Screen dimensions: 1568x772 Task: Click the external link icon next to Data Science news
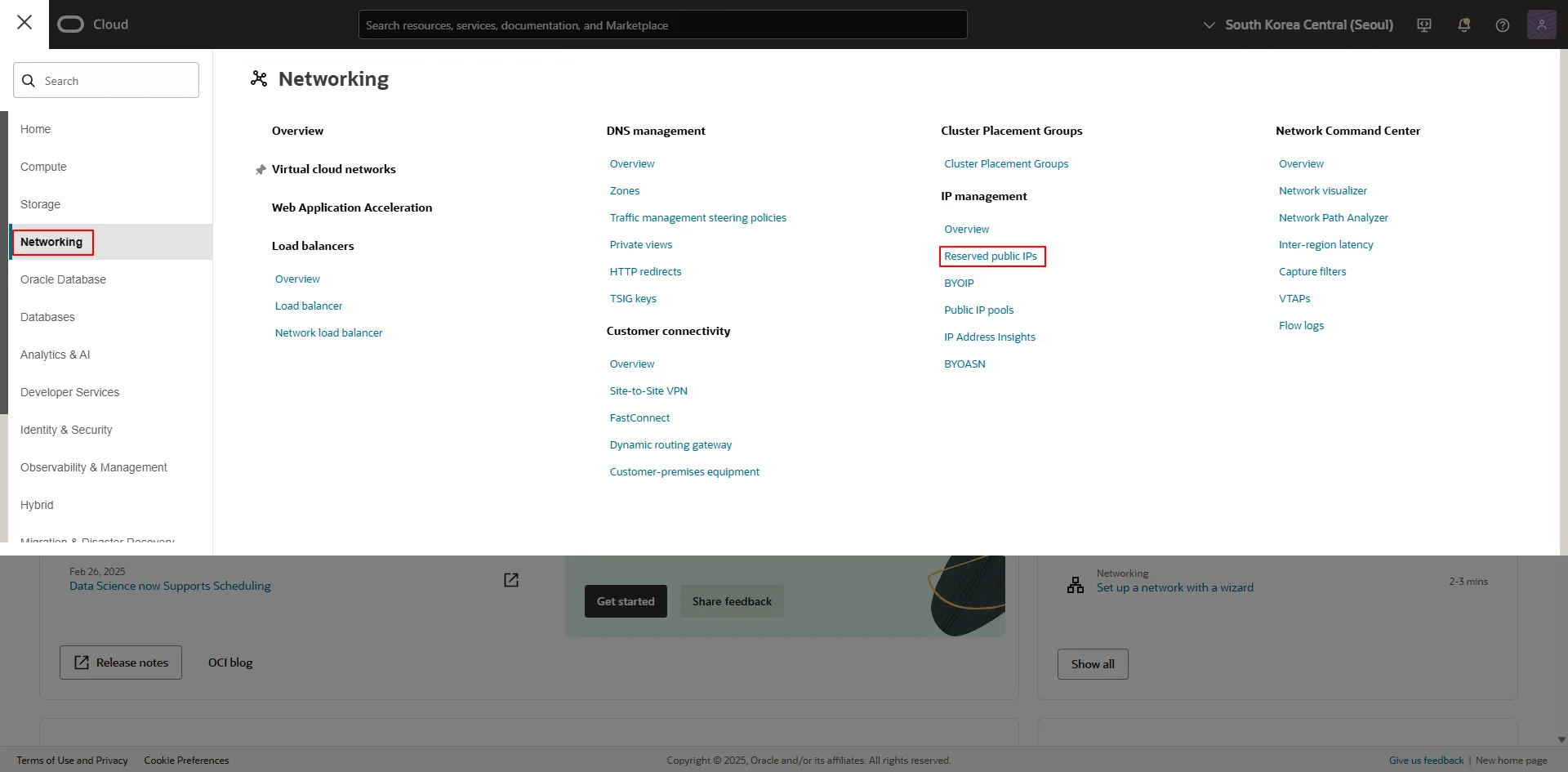(511, 580)
